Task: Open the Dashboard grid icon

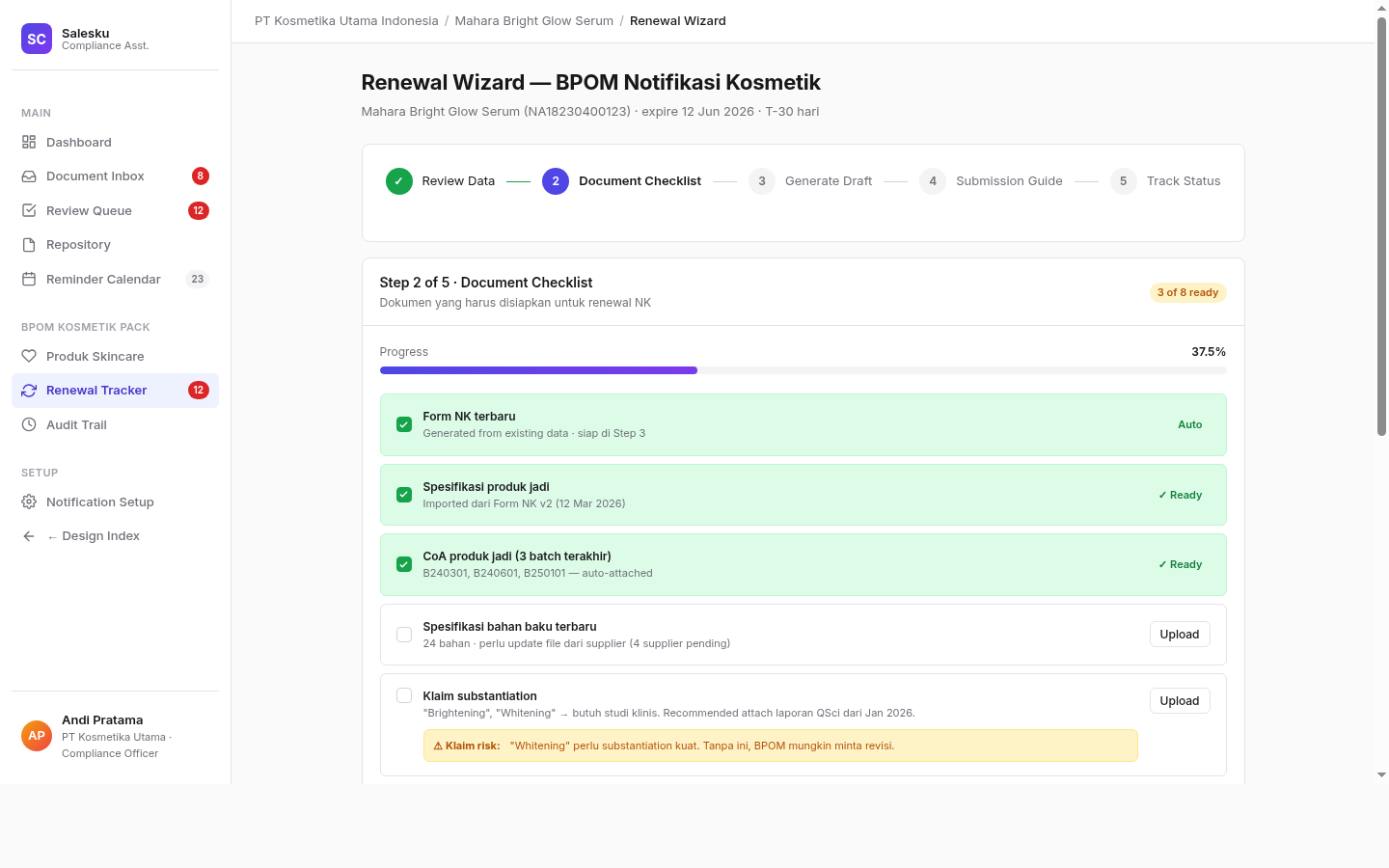Action: pyautogui.click(x=29, y=142)
